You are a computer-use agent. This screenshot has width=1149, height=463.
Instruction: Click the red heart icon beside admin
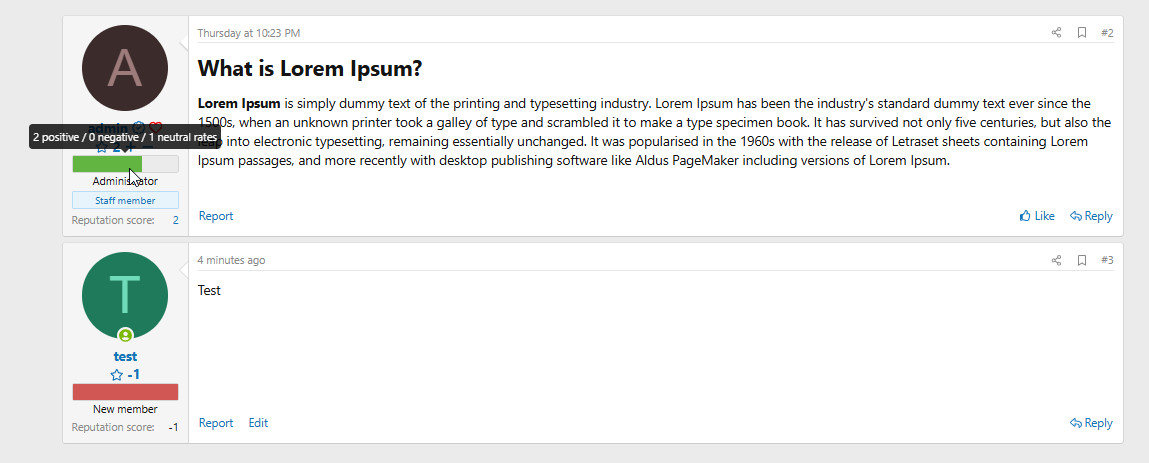[155, 127]
